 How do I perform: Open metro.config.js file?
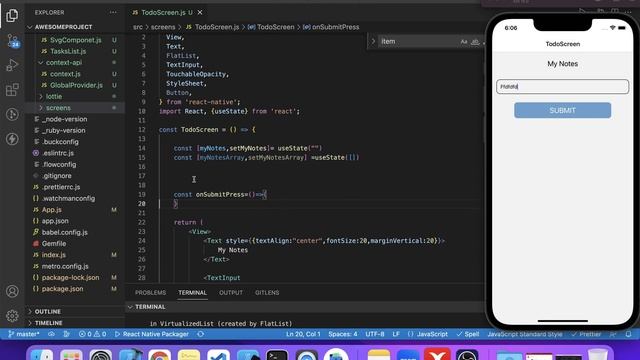(65, 266)
